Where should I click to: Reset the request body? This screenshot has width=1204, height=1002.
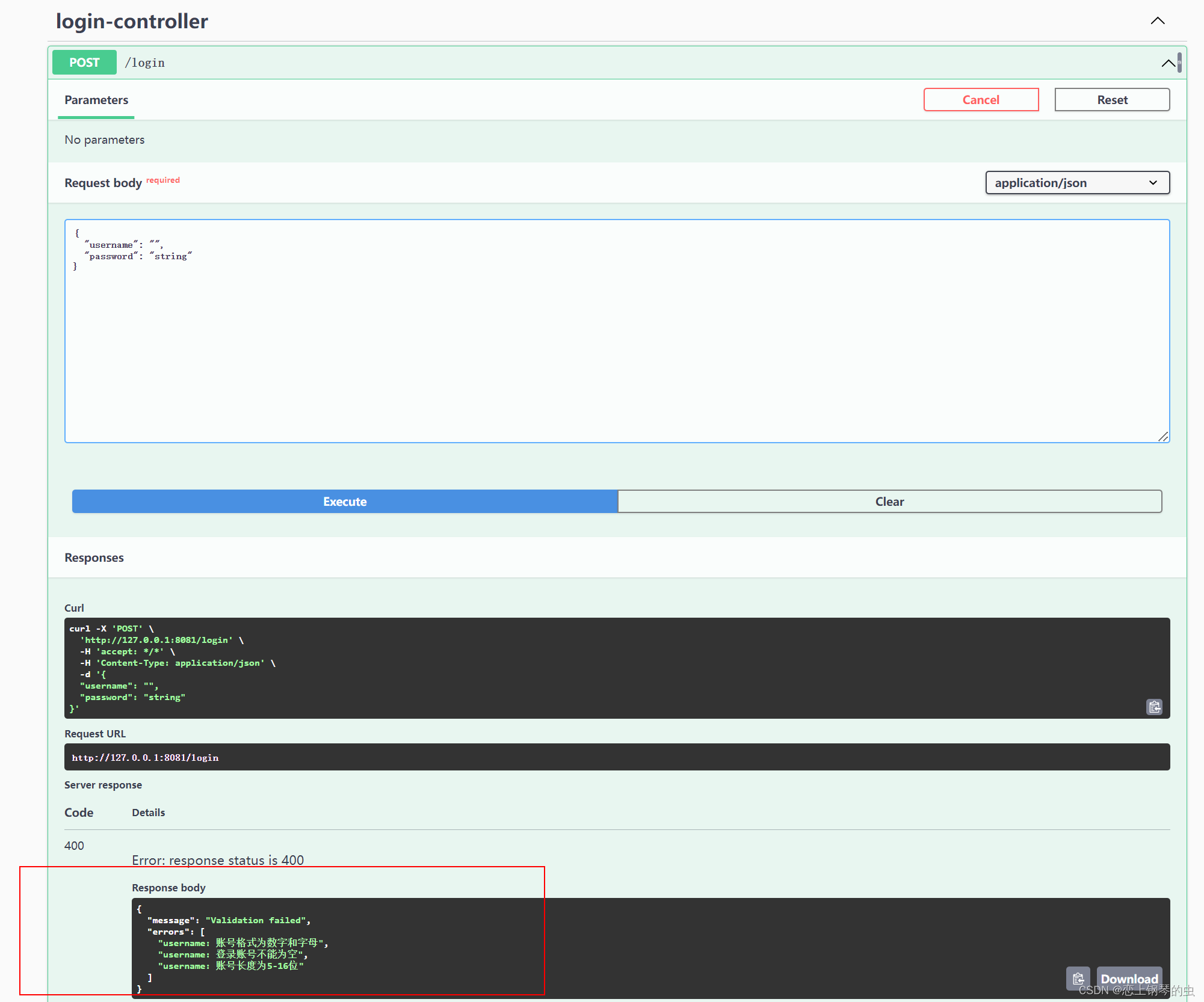pyautogui.click(x=1112, y=100)
